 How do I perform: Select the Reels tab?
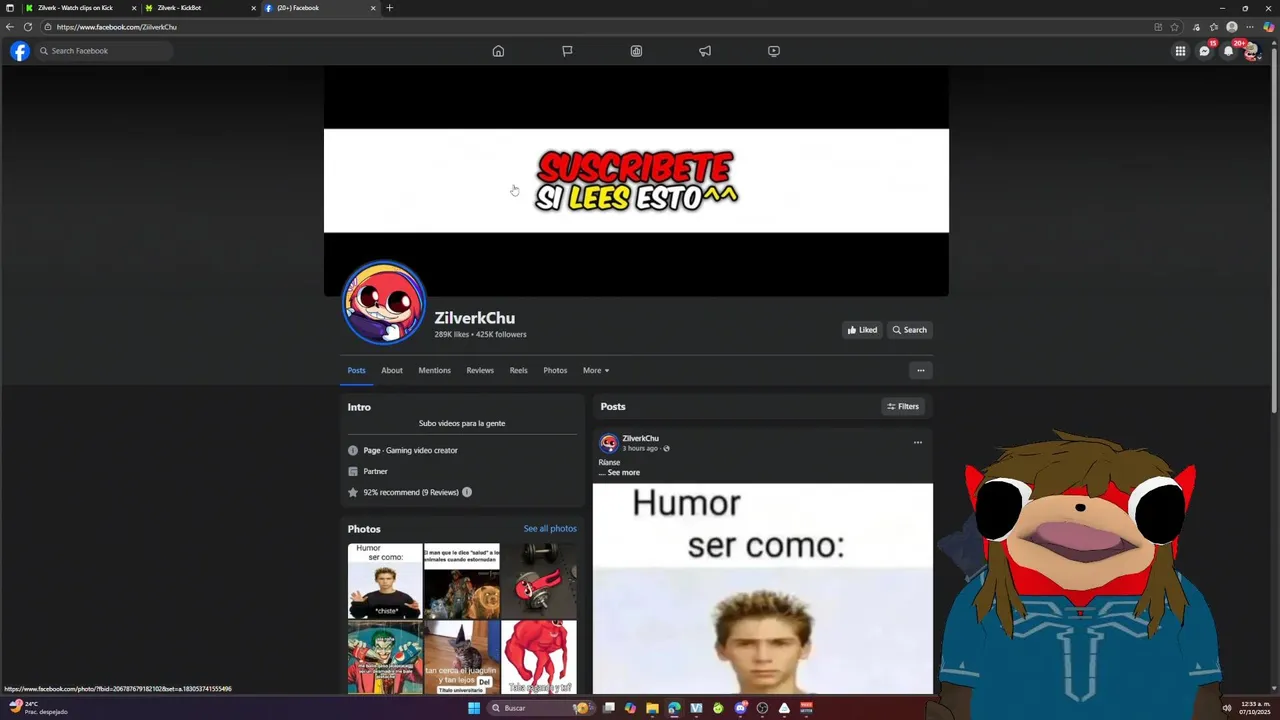518,370
